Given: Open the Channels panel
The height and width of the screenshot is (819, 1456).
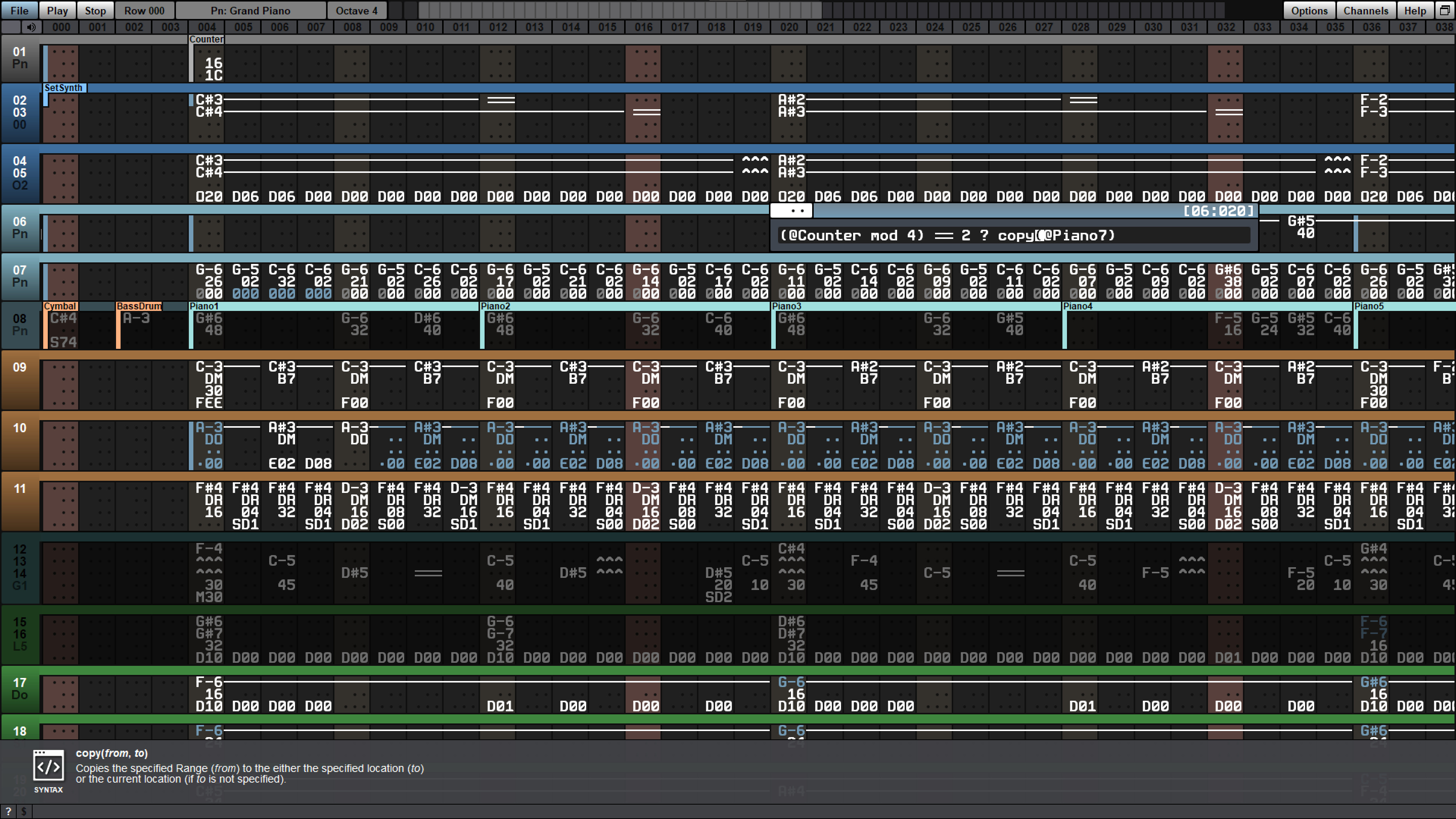Looking at the screenshot, I should 1366,10.
